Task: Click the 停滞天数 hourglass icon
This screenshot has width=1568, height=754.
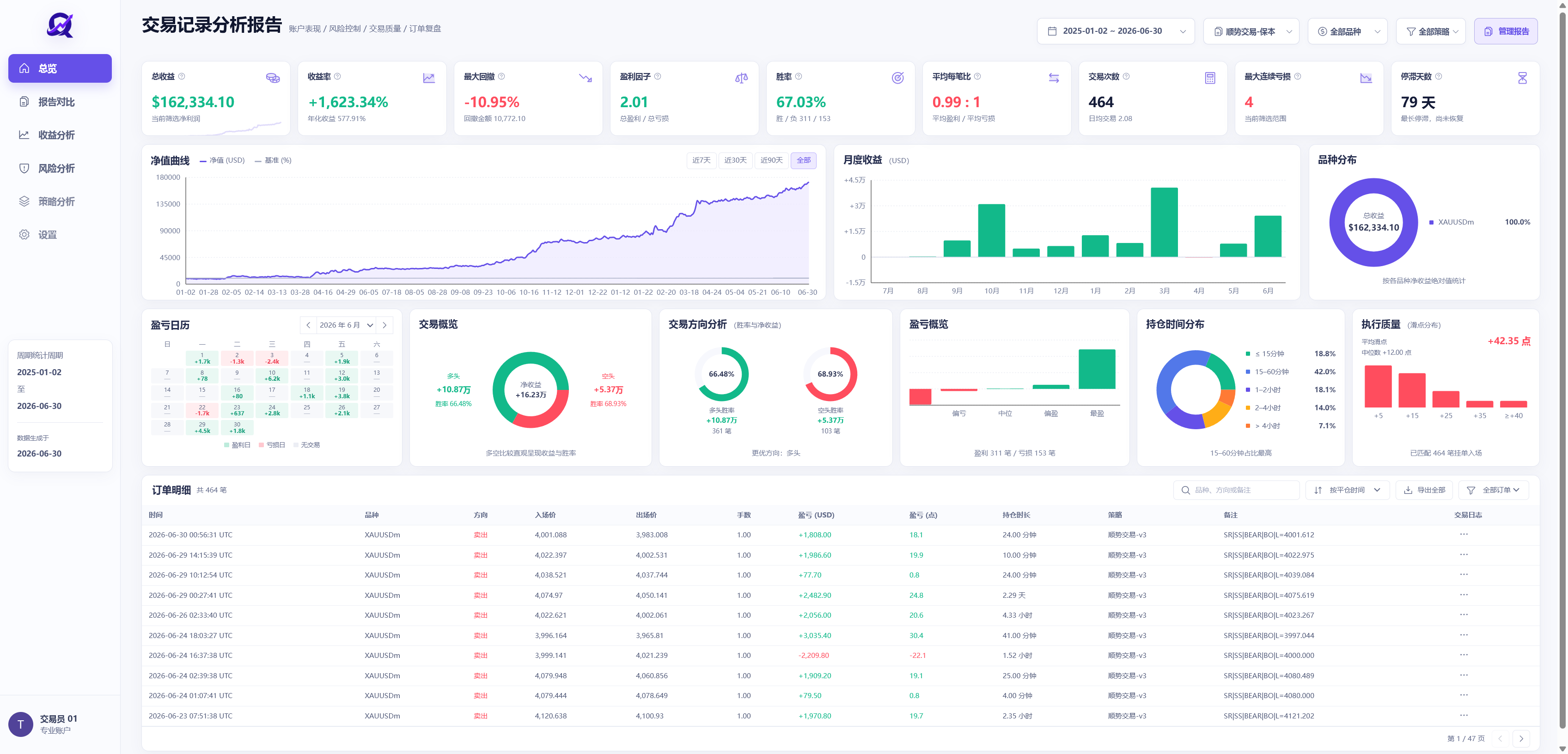Action: click(x=1522, y=78)
